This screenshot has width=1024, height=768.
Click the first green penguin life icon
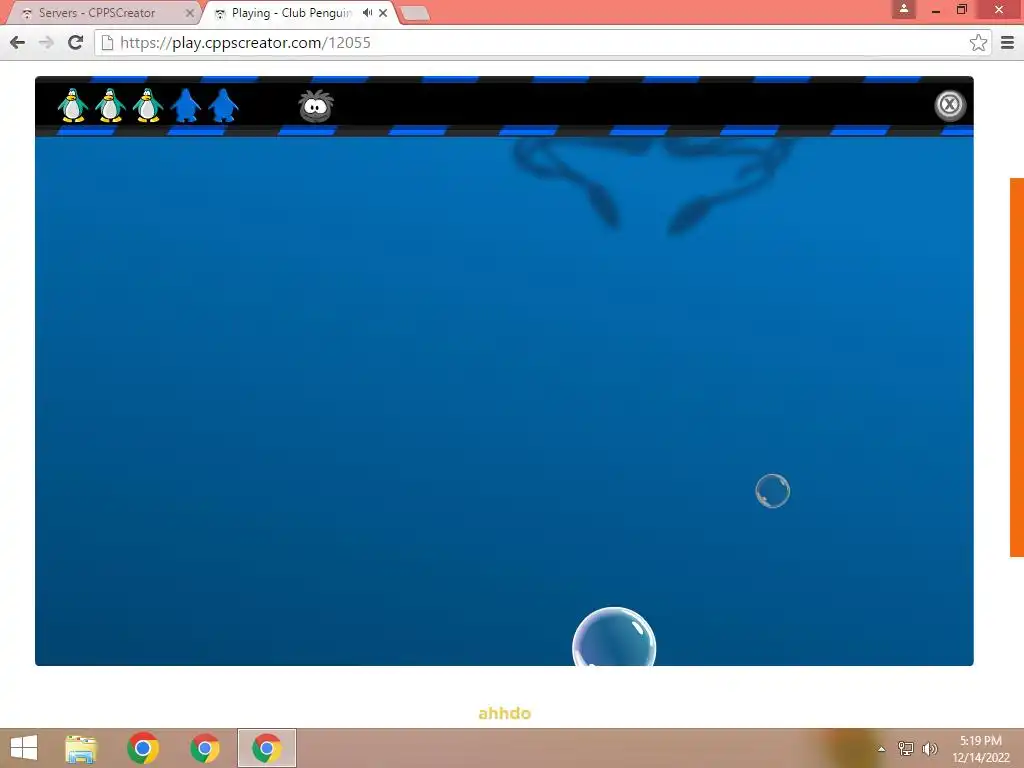[x=72, y=105]
